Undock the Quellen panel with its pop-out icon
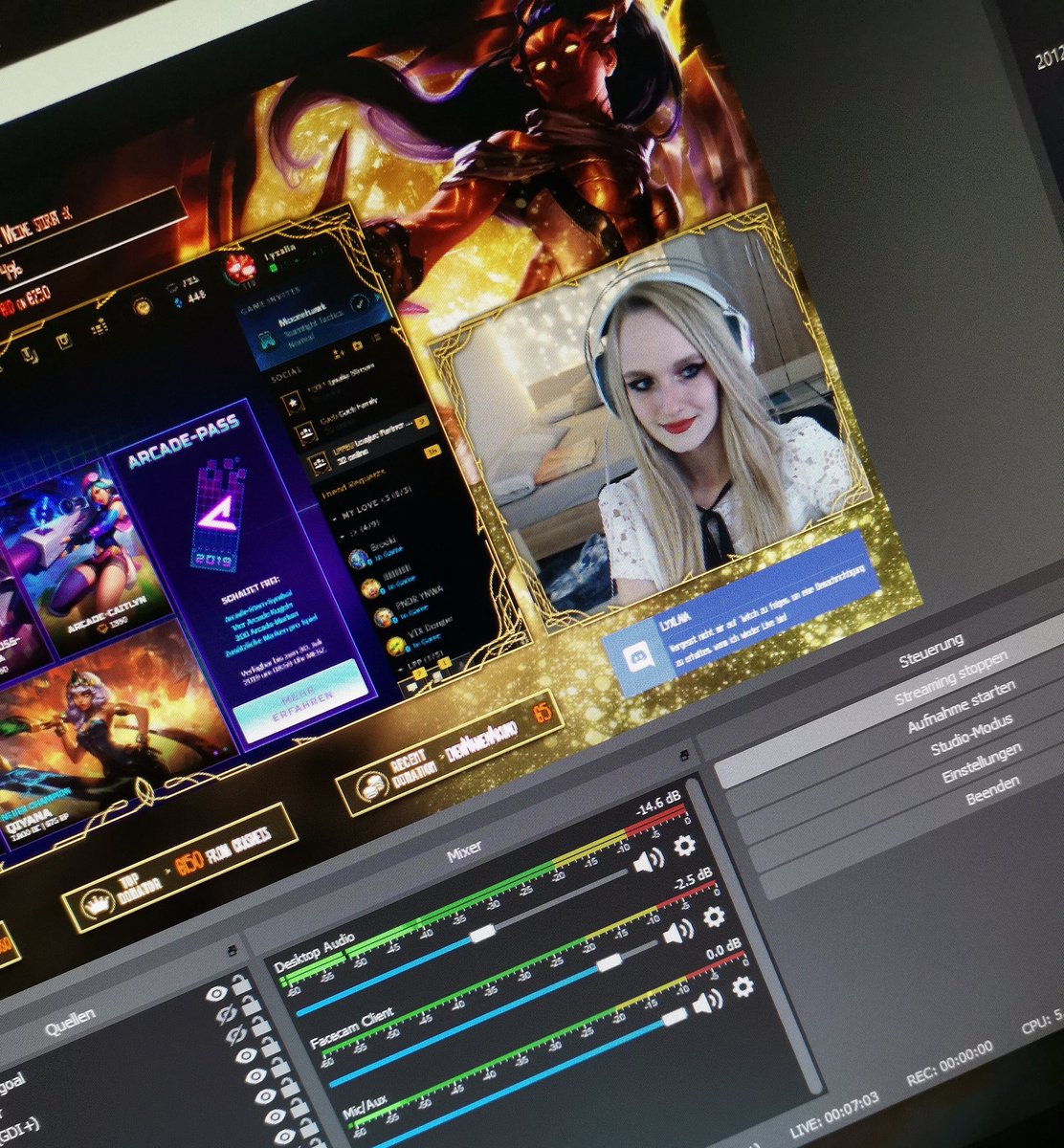The height and width of the screenshot is (1148, 1064). [233, 950]
